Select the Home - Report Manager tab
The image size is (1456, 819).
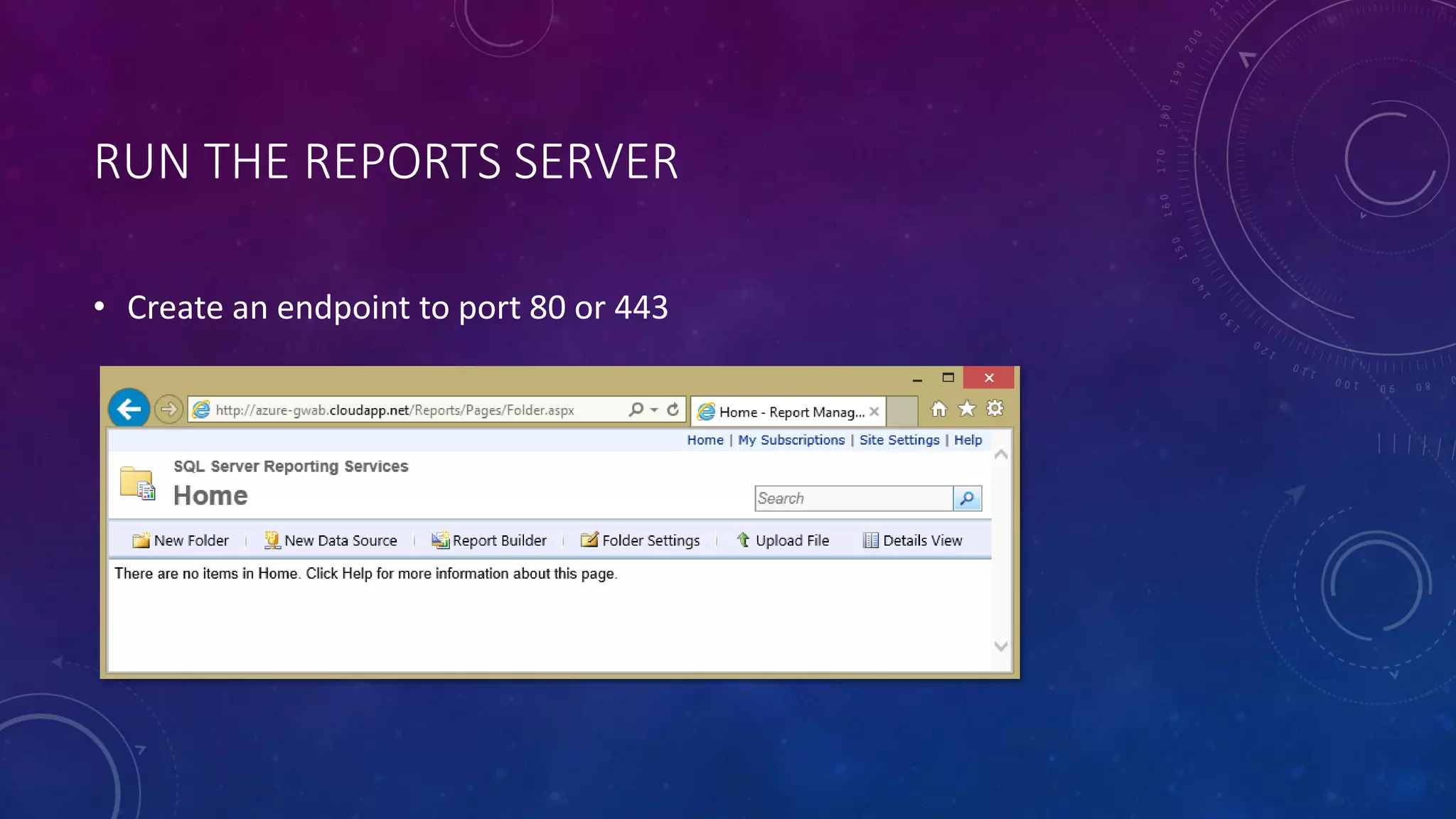[782, 412]
